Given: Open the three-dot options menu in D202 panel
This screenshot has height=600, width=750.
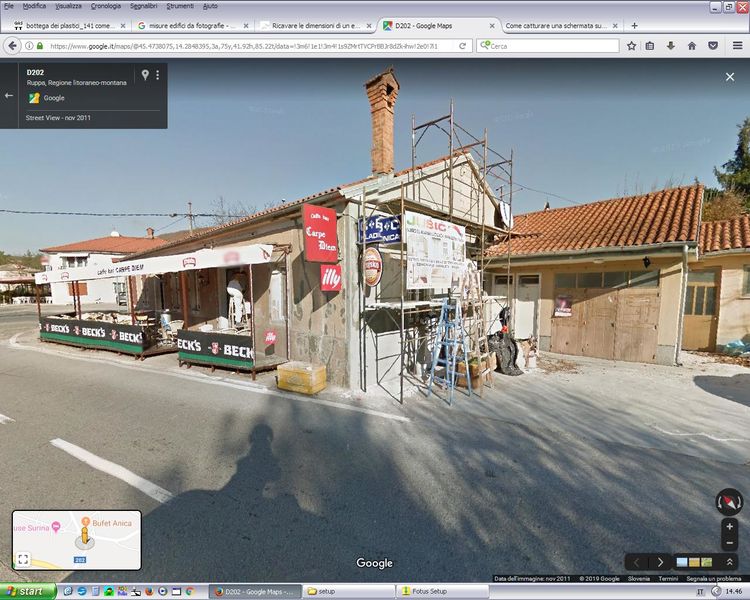Looking at the screenshot, I should coord(157,75).
